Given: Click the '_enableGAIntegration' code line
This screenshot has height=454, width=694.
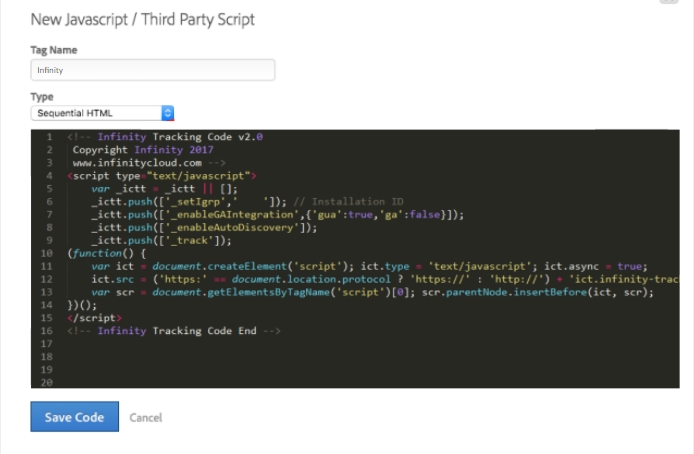Looking at the screenshot, I should tap(278, 215).
